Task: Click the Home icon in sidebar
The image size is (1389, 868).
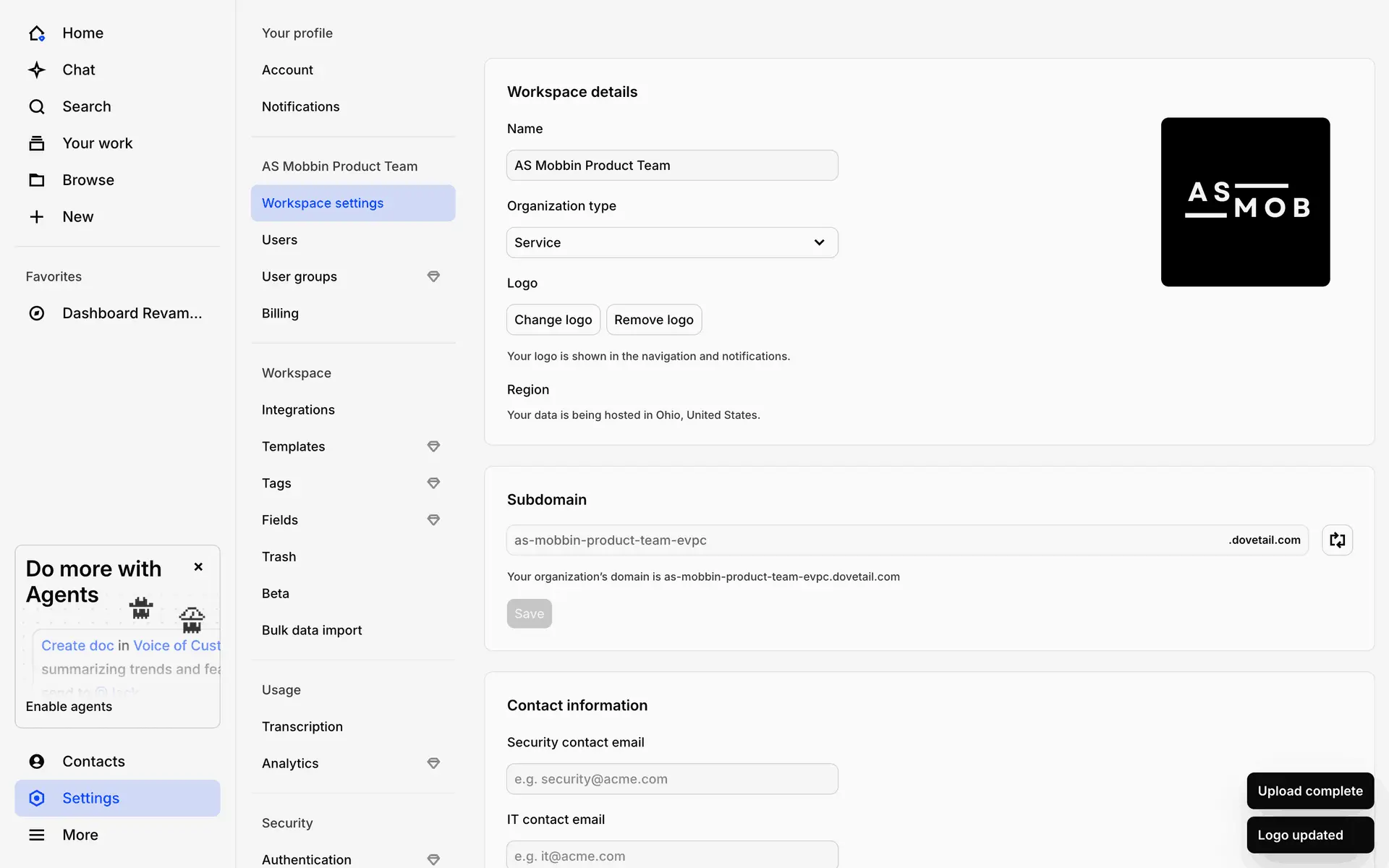Action: point(36,33)
